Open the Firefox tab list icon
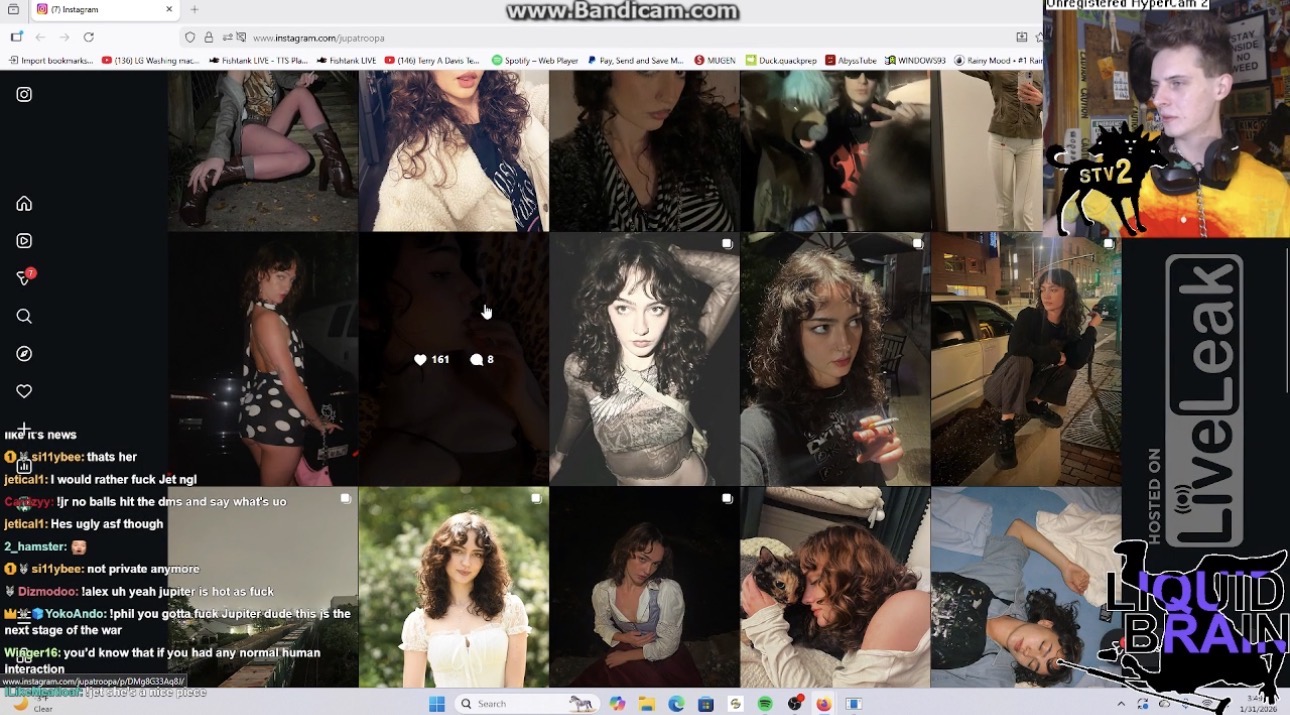 [13, 10]
